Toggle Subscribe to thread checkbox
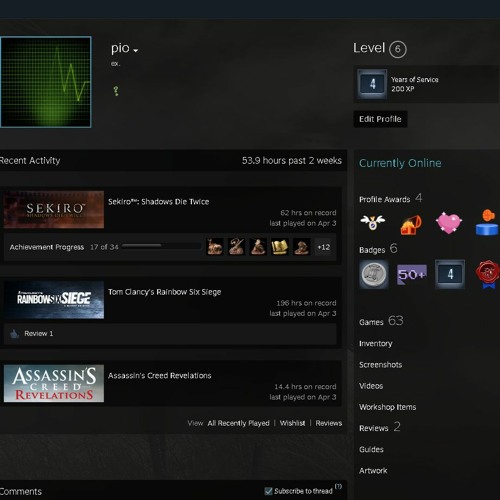Image resolution: width=500 pixels, height=500 pixels. [x=268, y=491]
